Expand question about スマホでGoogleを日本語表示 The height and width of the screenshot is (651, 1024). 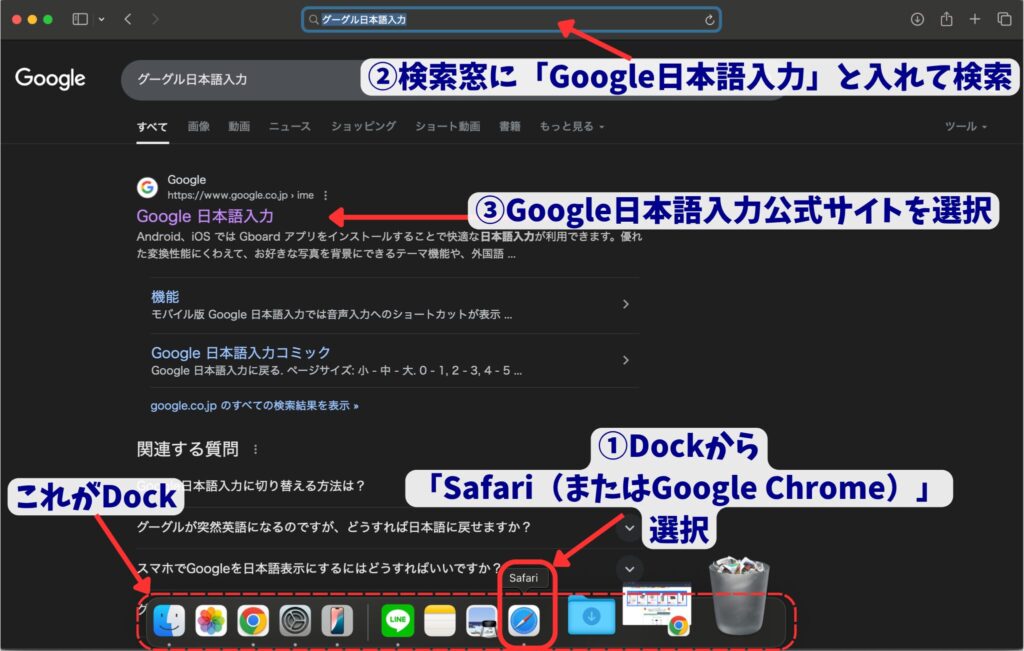pyautogui.click(x=630, y=569)
